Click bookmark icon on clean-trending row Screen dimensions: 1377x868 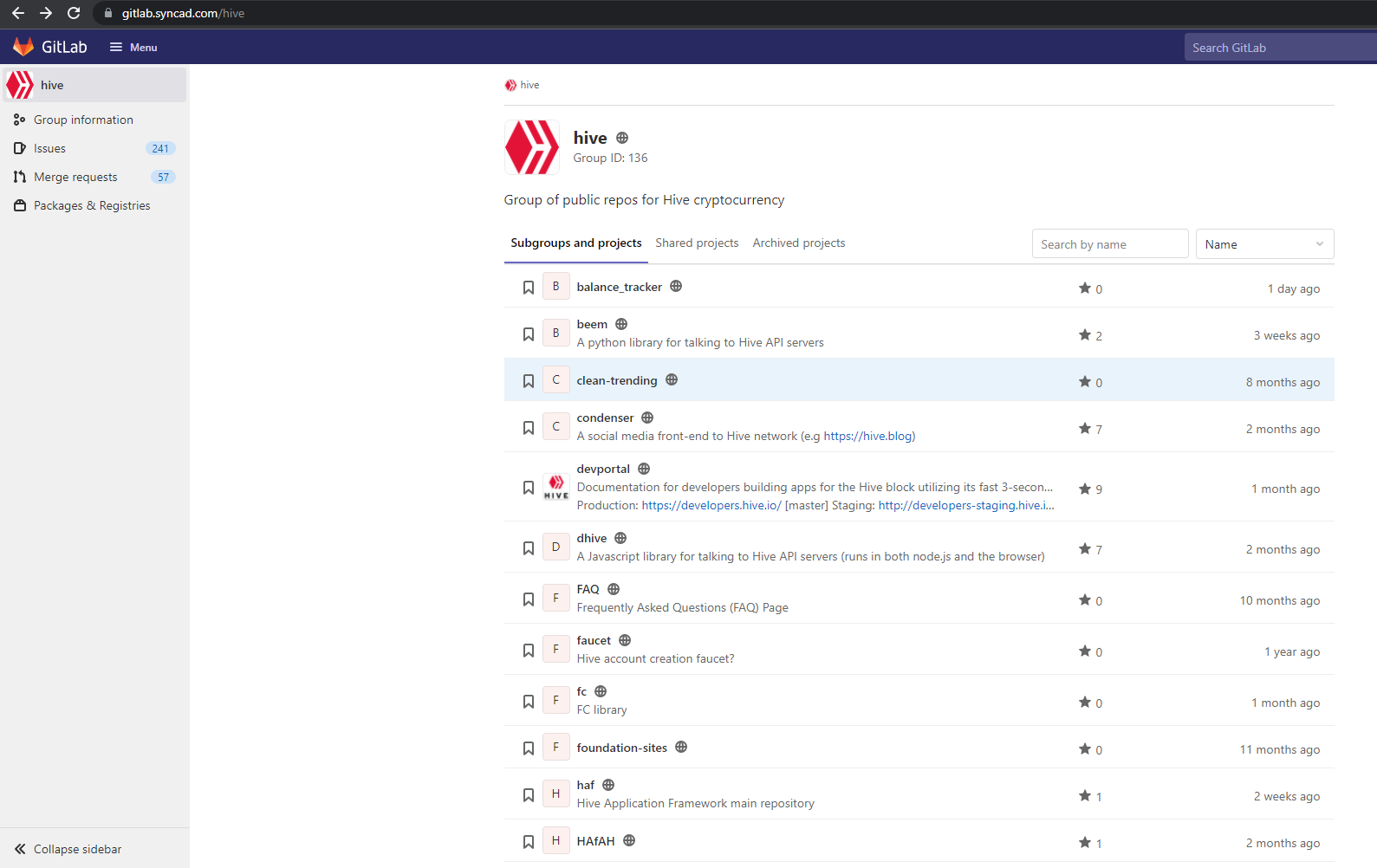pyautogui.click(x=529, y=381)
